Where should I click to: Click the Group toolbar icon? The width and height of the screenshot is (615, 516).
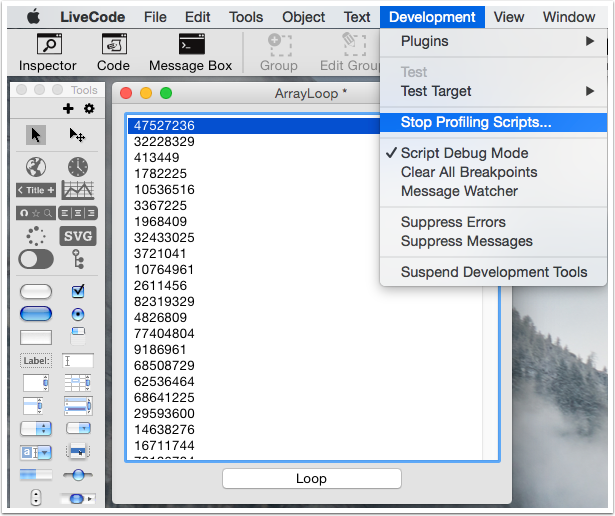tap(279, 53)
